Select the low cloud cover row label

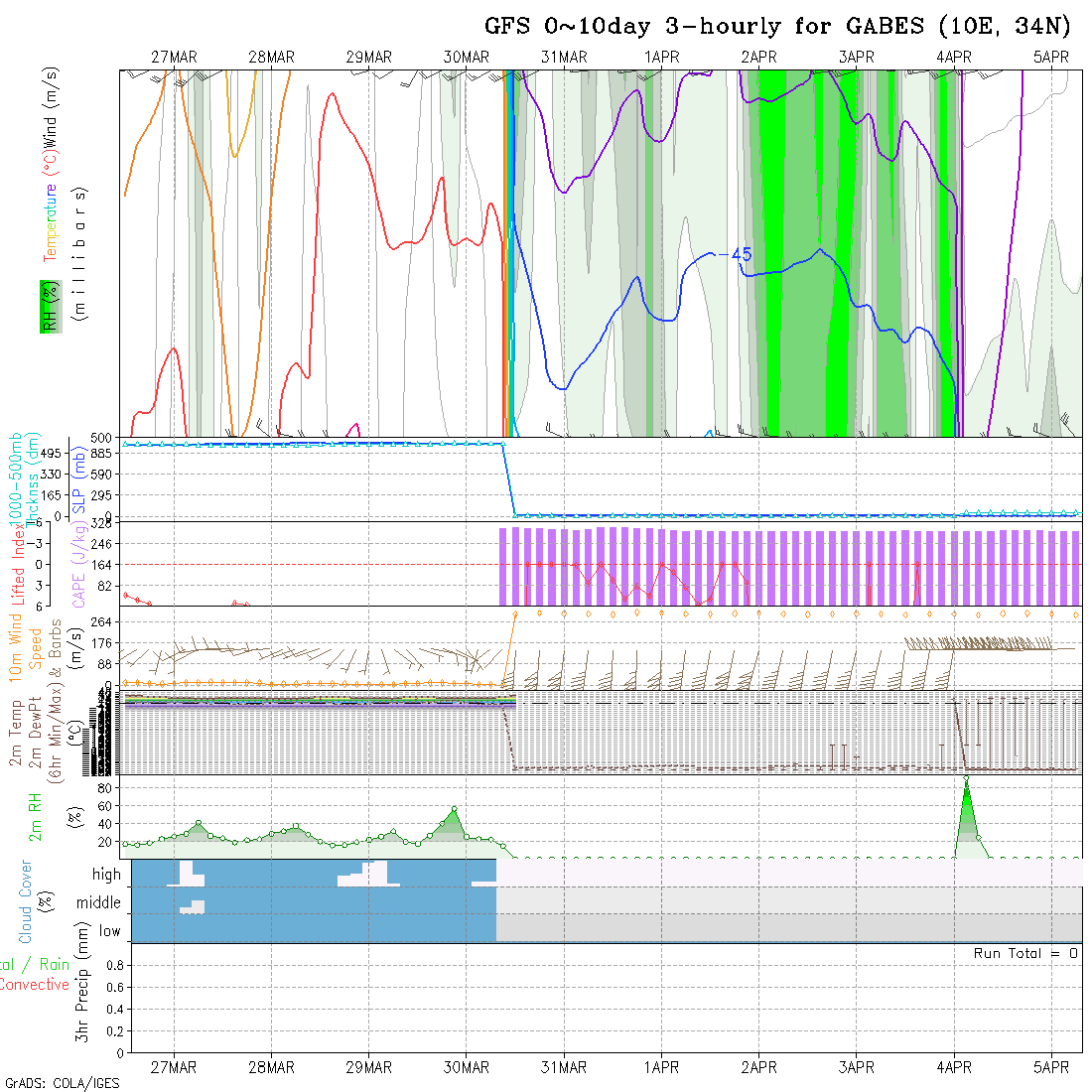point(109,931)
